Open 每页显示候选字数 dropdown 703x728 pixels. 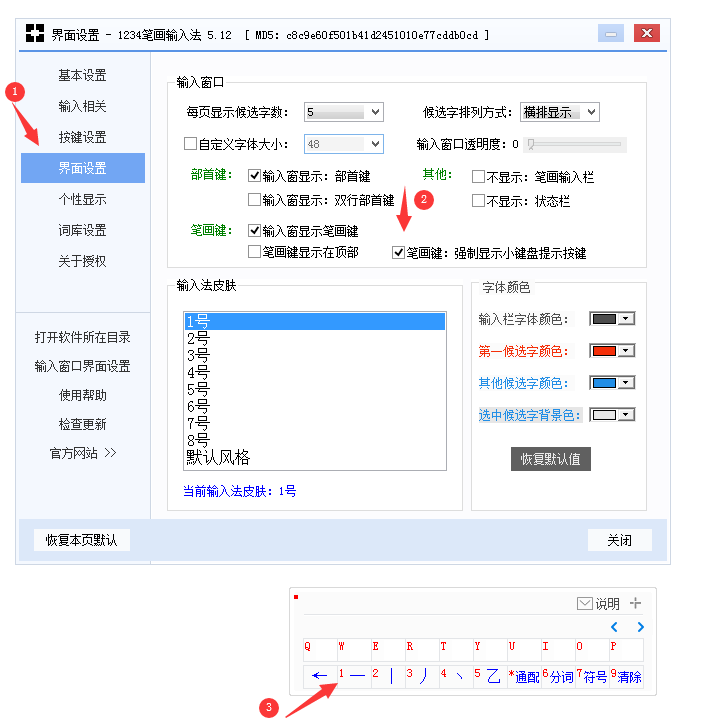pyautogui.click(x=344, y=112)
